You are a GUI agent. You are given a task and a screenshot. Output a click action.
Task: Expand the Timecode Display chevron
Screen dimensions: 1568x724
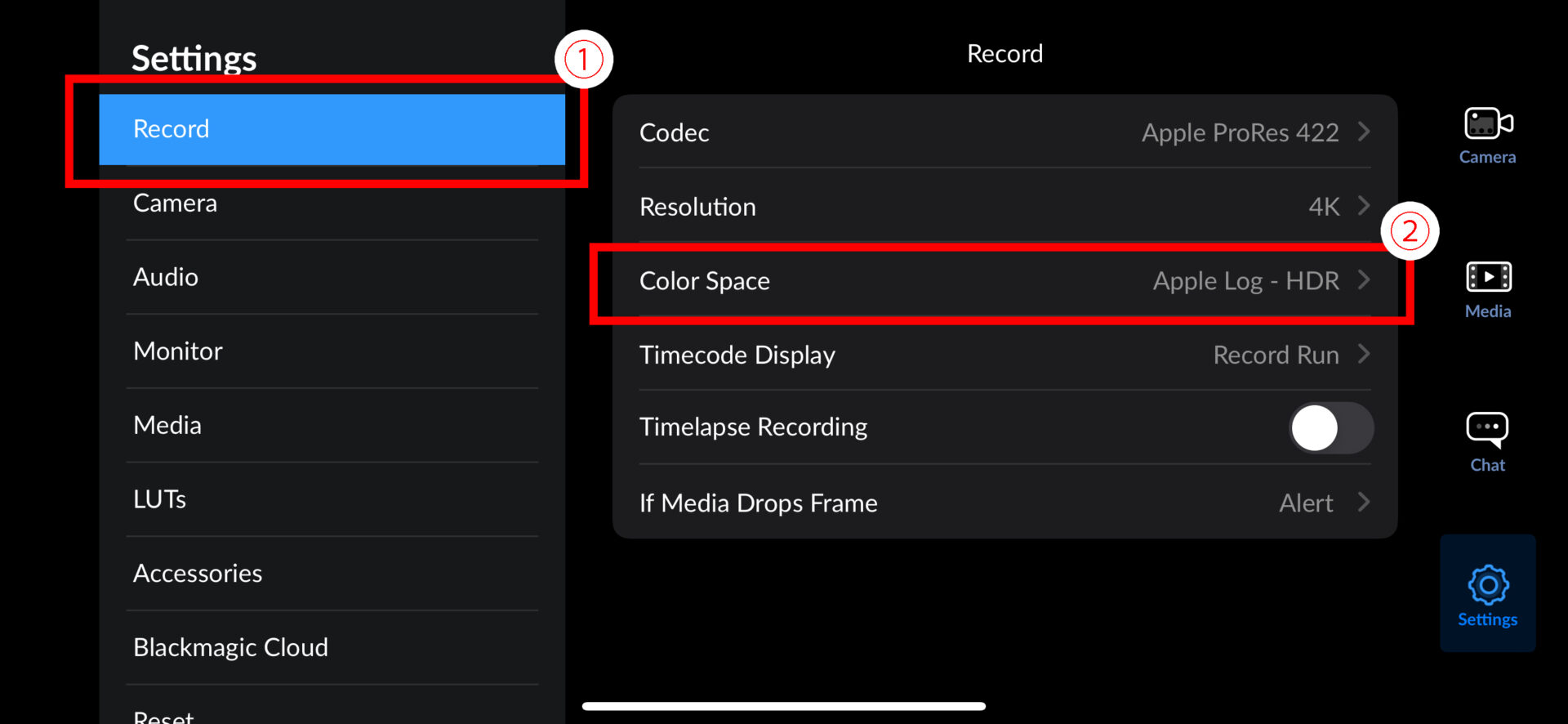(1364, 355)
